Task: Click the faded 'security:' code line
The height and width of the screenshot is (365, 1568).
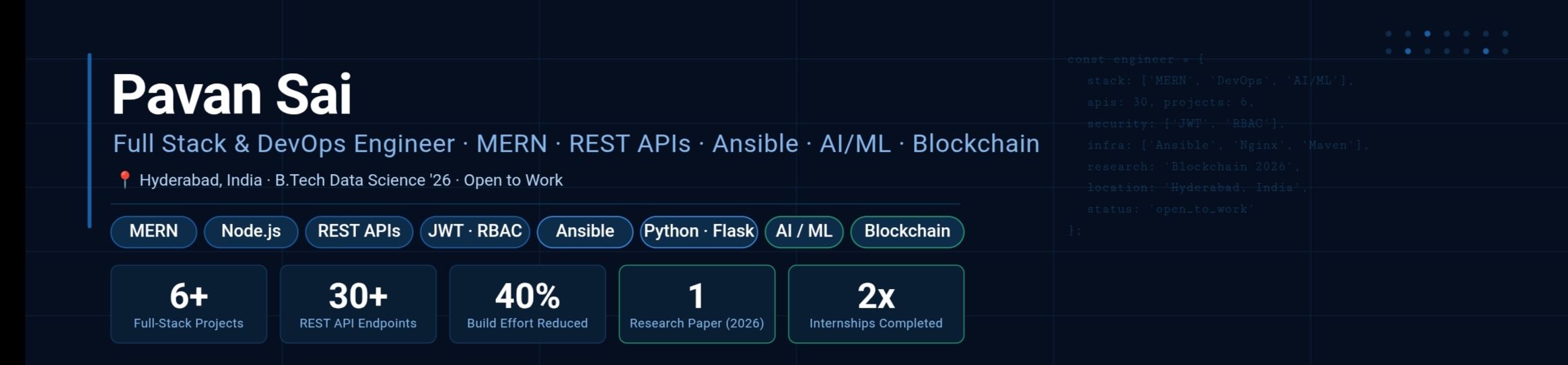Action: coord(1186,124)
